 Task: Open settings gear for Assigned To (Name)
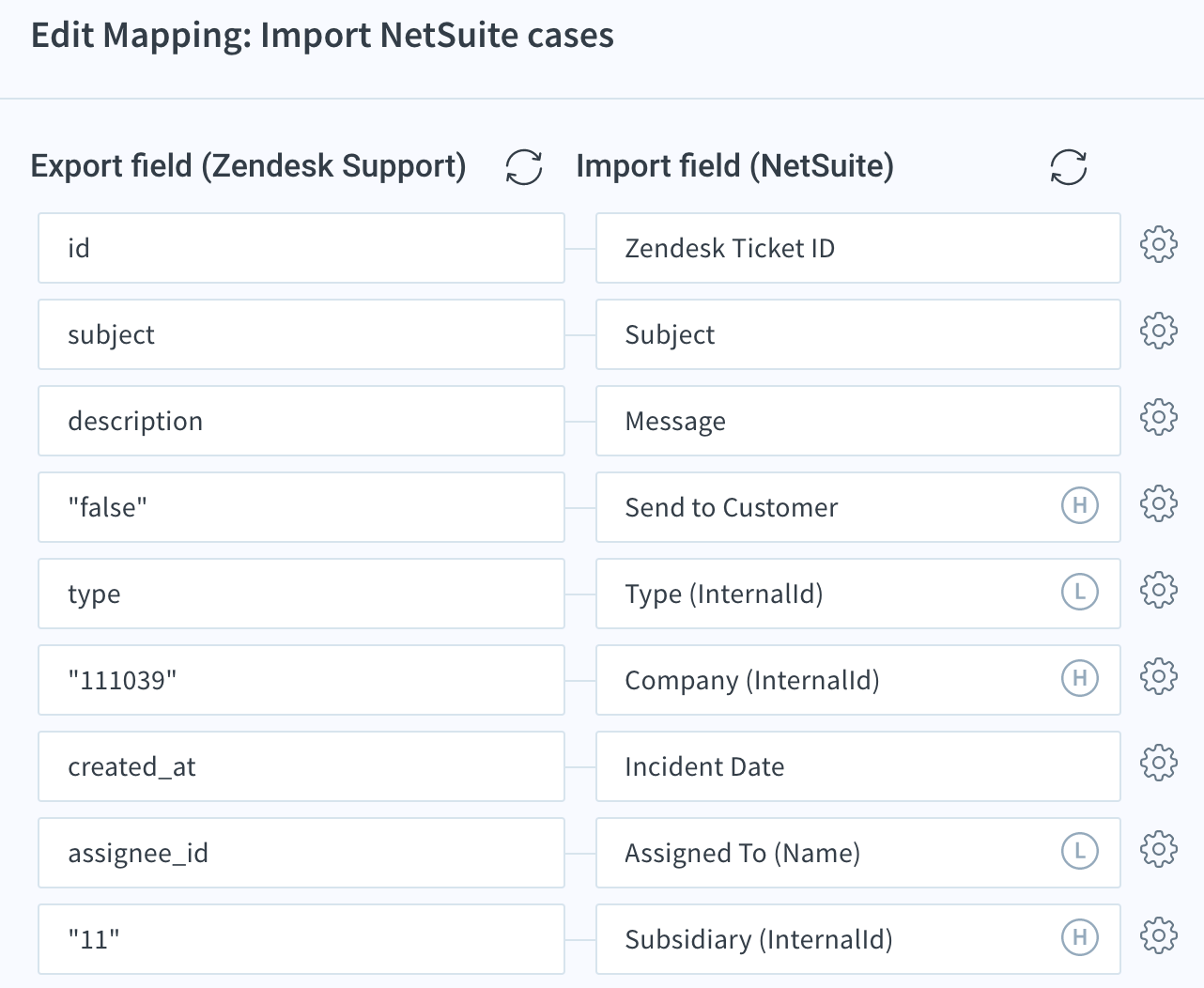pos(1159,849)
